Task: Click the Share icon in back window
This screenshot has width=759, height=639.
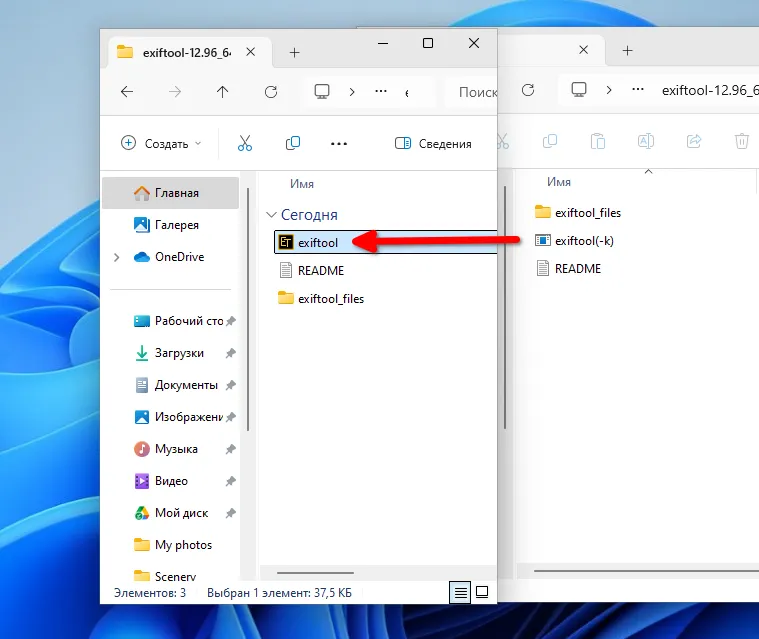Action: [694, 142]
